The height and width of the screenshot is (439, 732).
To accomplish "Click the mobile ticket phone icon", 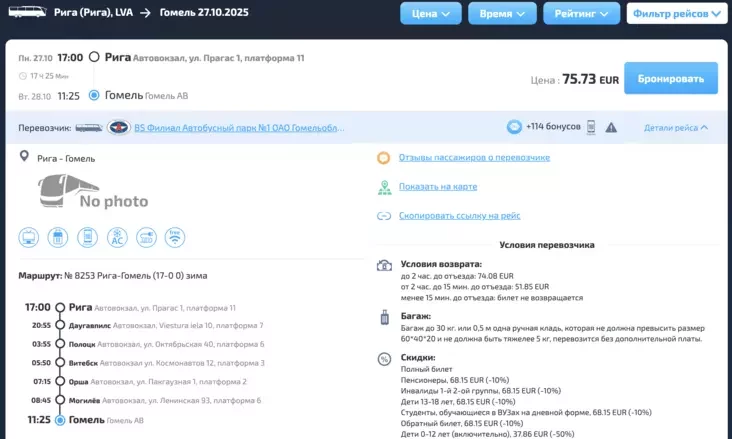I will click(x=591, y=127).
